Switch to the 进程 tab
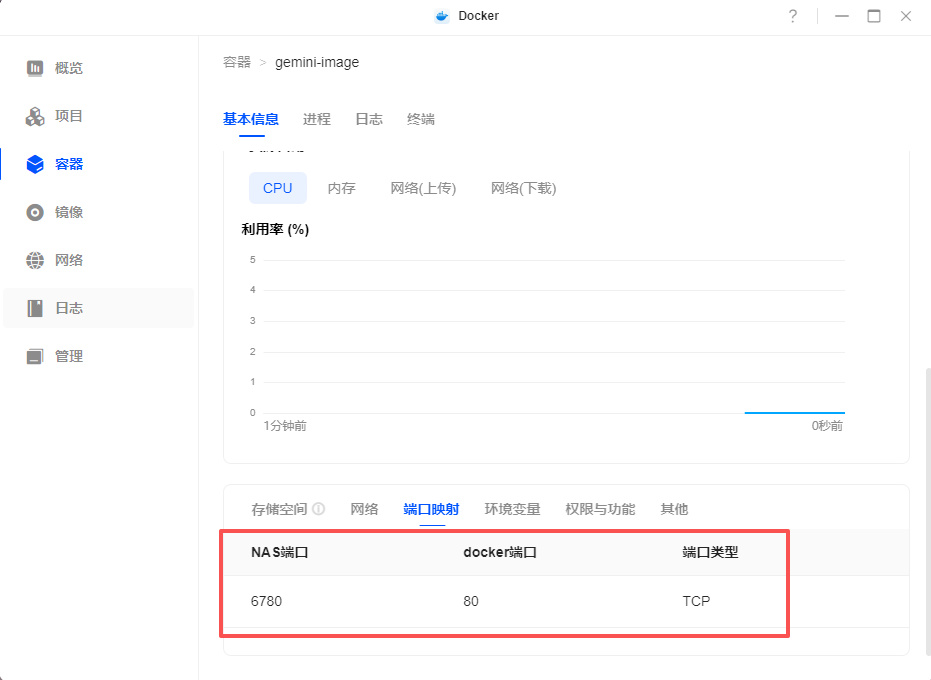 [316, 119]
